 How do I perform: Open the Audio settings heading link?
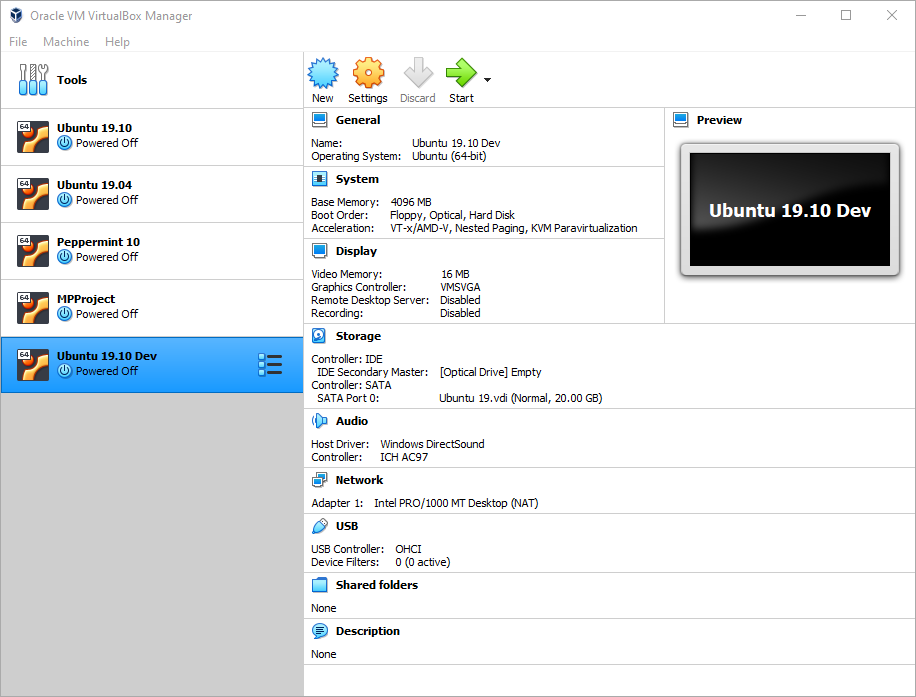352,421
